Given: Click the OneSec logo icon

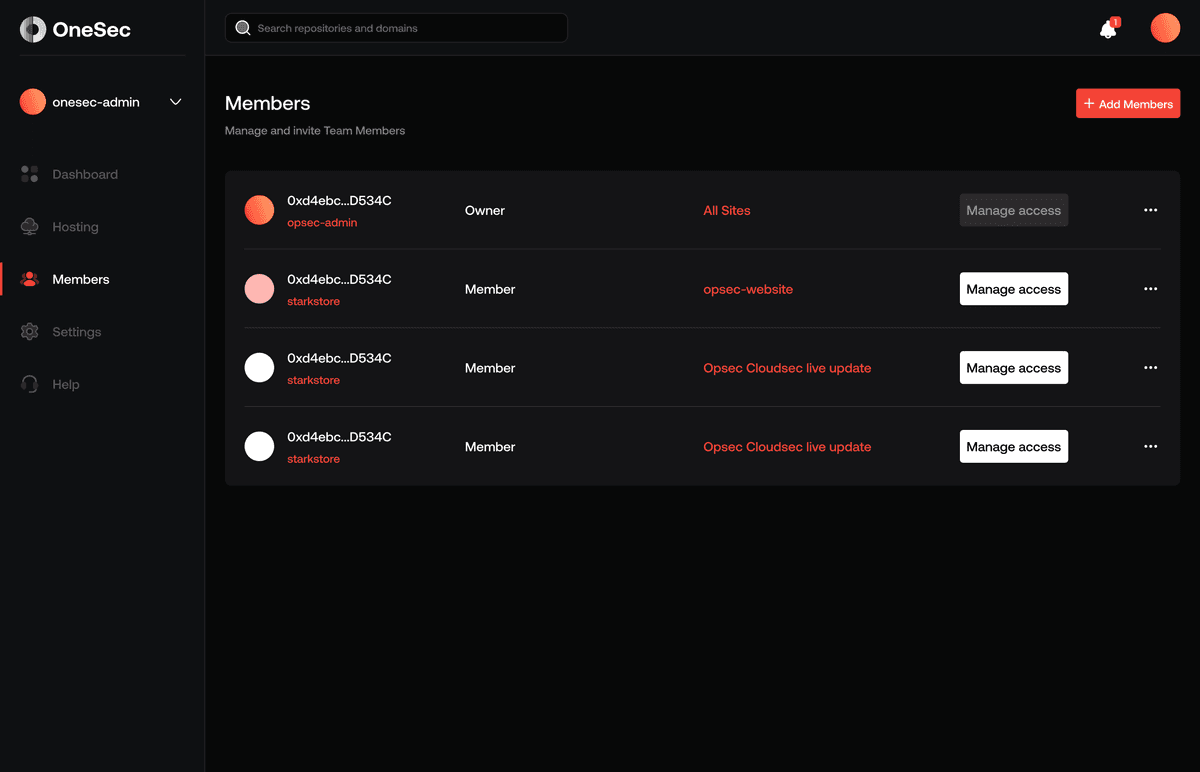Looking at the screenshot, I should [33, 30].
